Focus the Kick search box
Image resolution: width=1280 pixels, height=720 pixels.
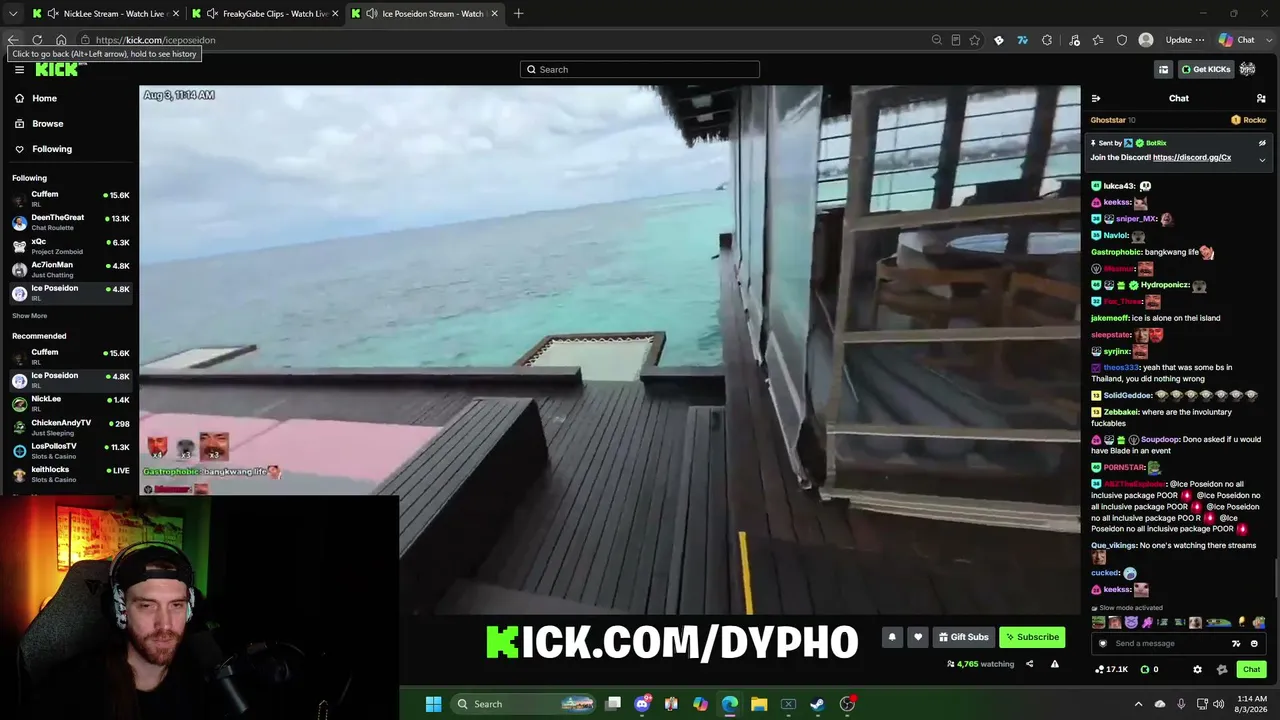(640, 69)
